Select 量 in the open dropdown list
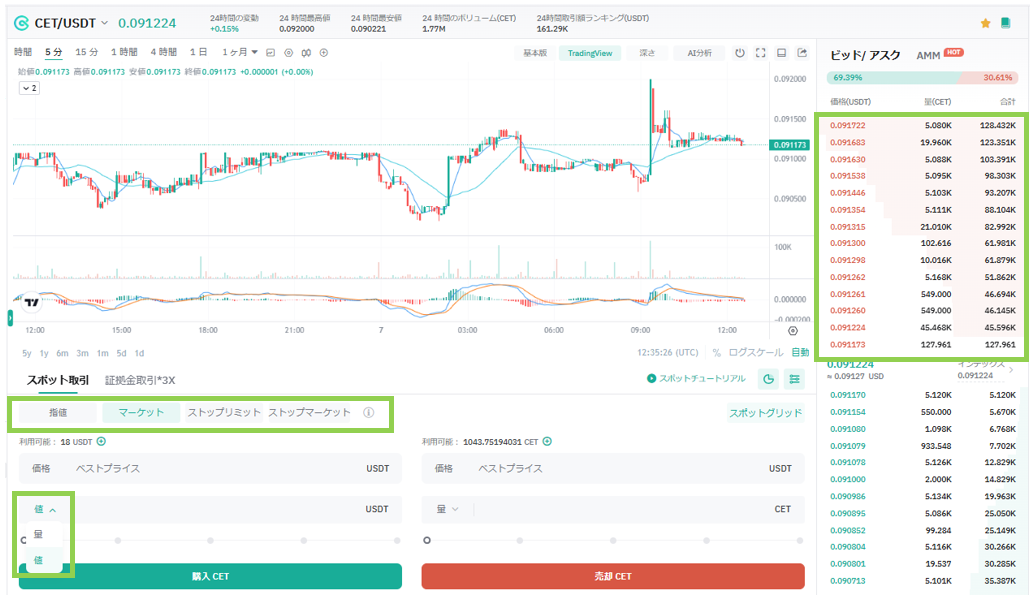 (x=43, y=534)
